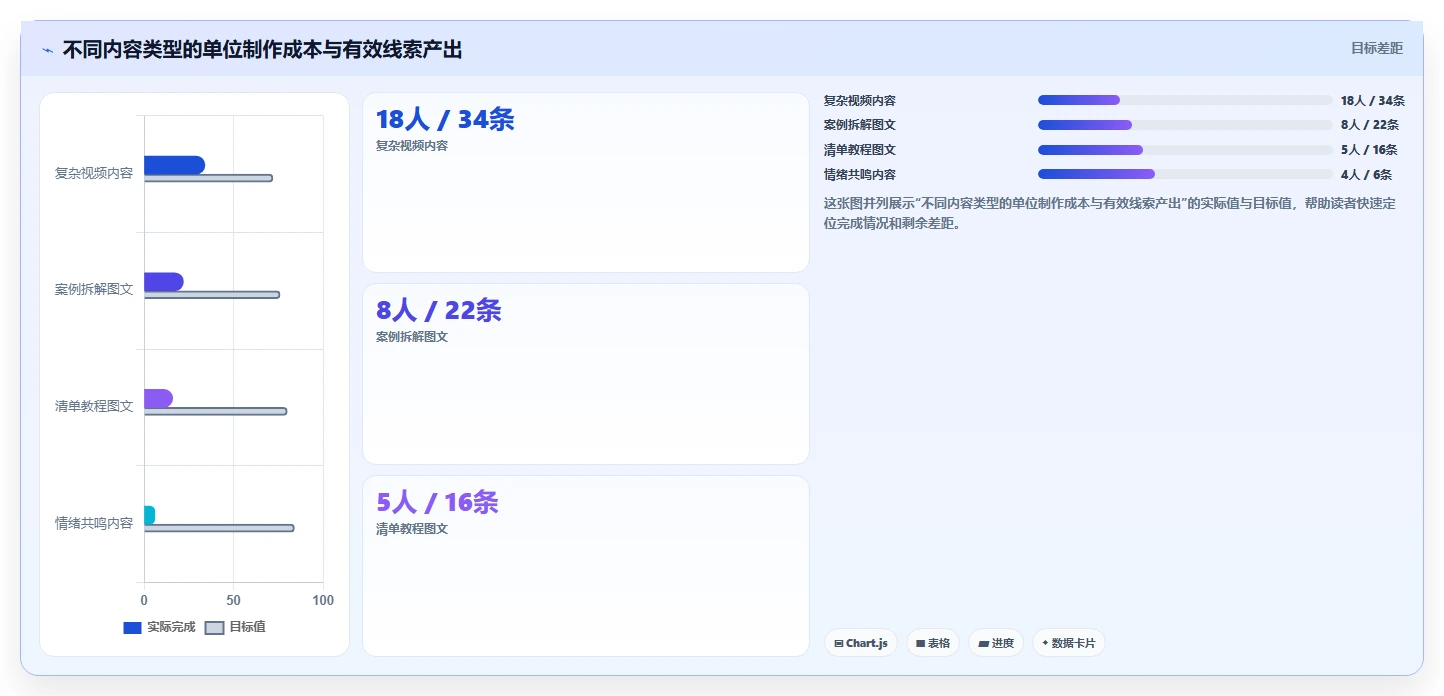This screenshot has height=696, width=1444.
Task: Click the 18人 / 34条 progress list value
Action: click(1373, 101)
